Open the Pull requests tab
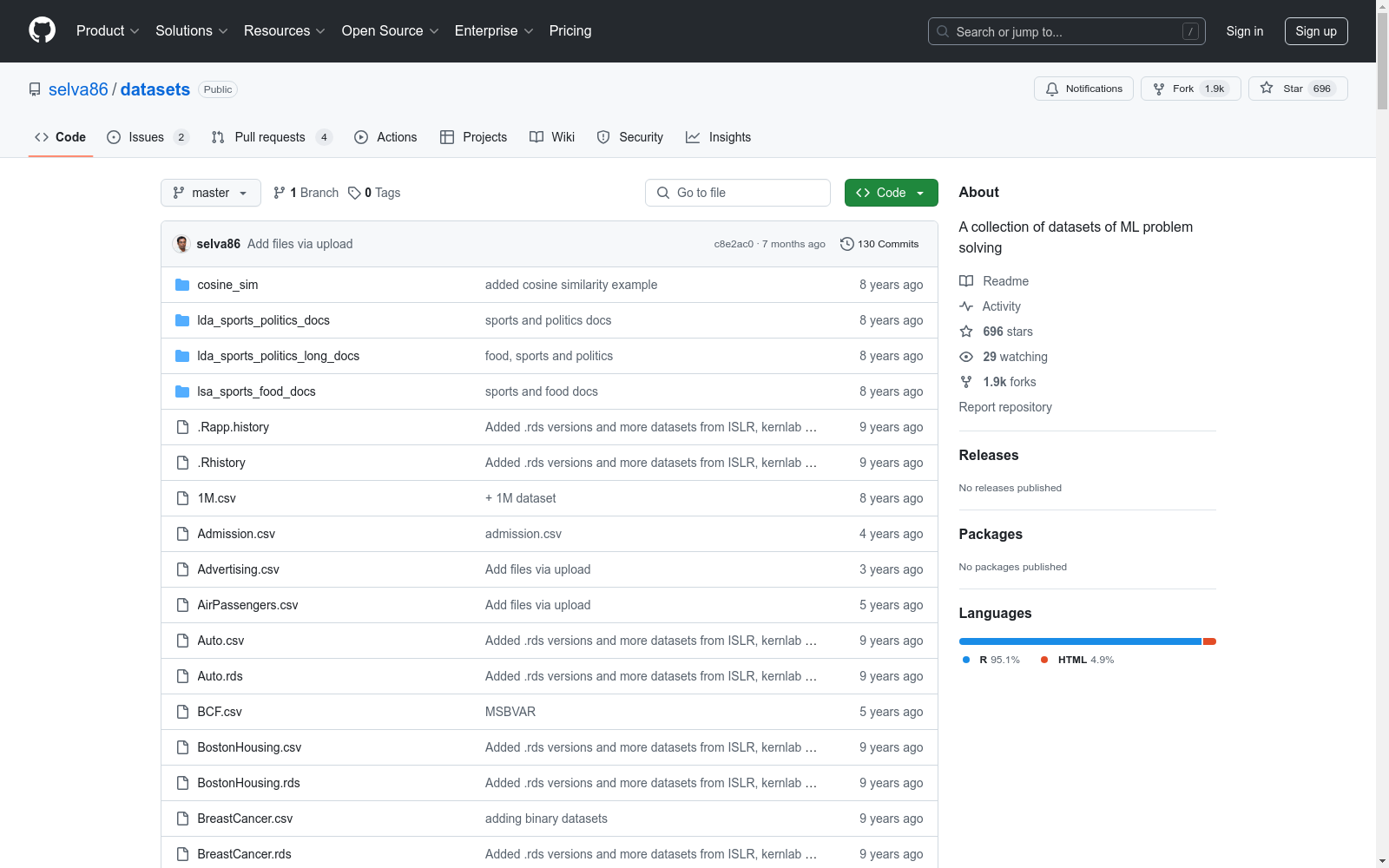 click(x=272, y=137)
